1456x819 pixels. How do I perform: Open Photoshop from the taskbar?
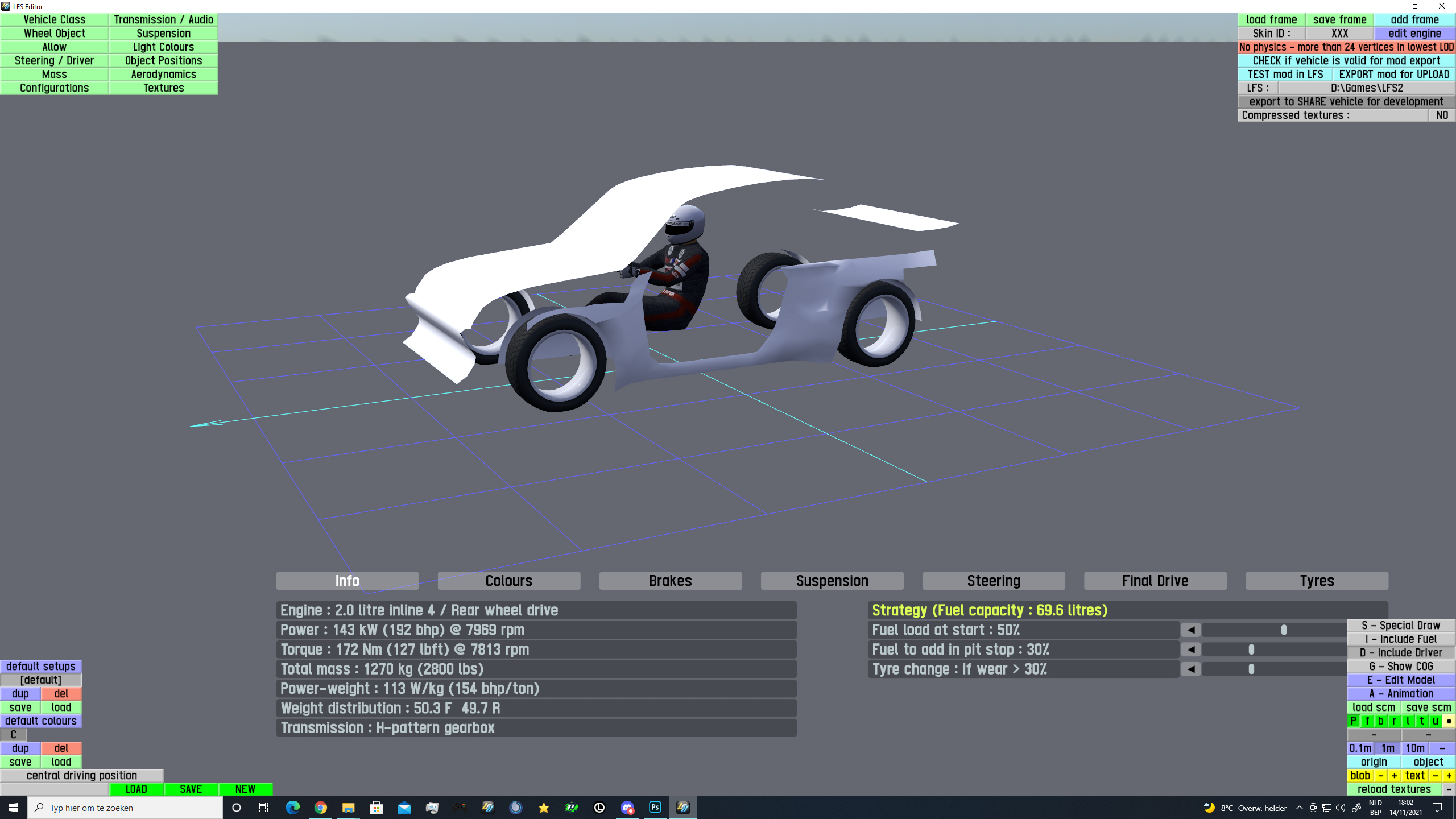[655, 807]
